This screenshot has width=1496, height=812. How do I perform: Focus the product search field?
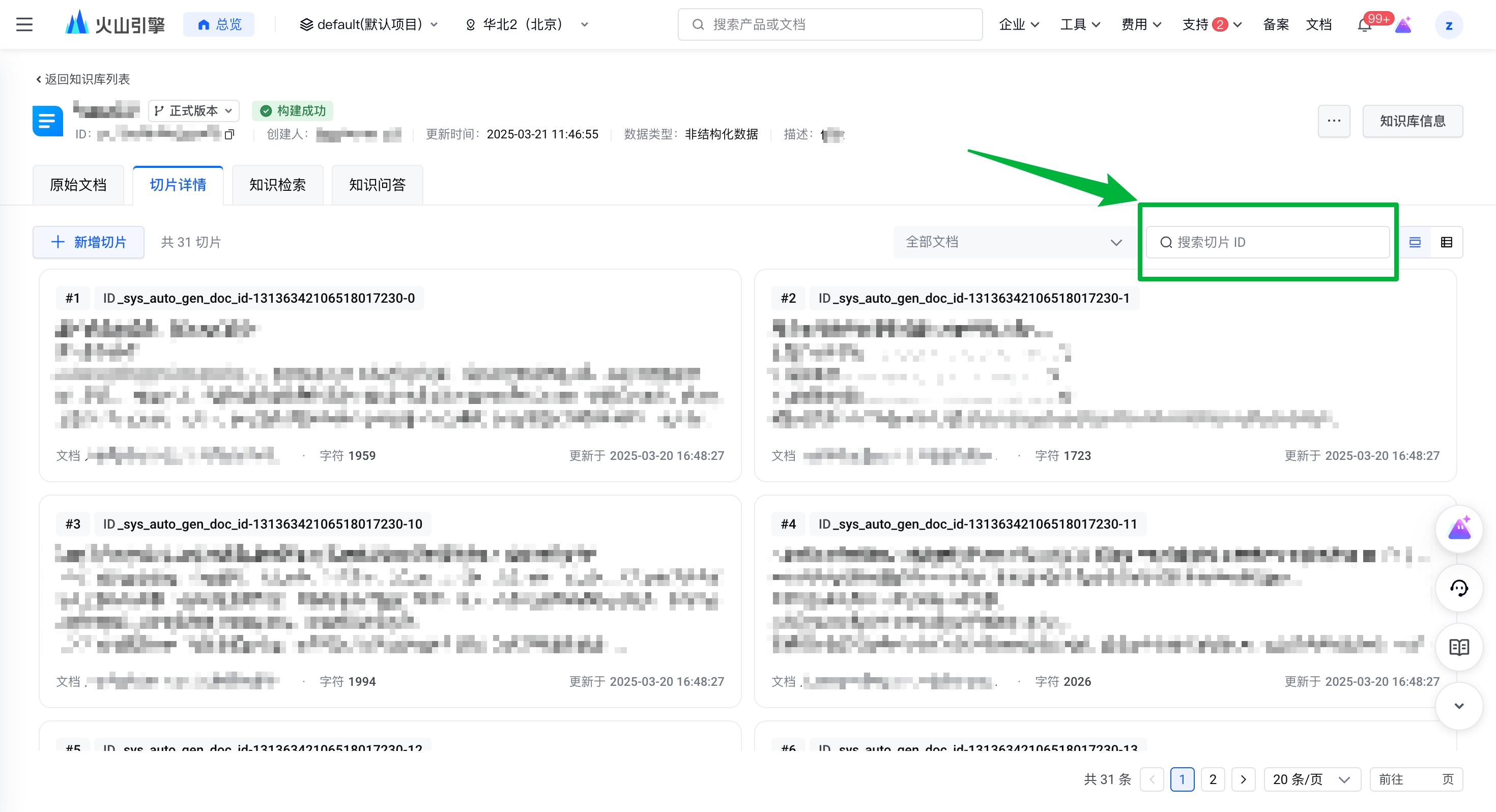[x=830, y=24]
